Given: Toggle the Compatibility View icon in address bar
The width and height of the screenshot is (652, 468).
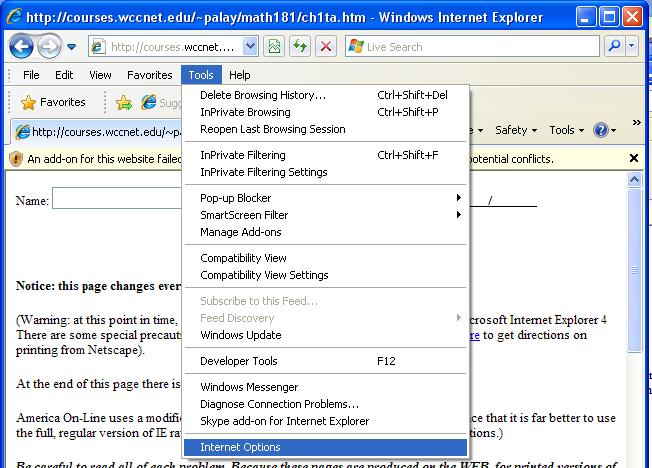Looking at the screenshot, I should 274,46.
